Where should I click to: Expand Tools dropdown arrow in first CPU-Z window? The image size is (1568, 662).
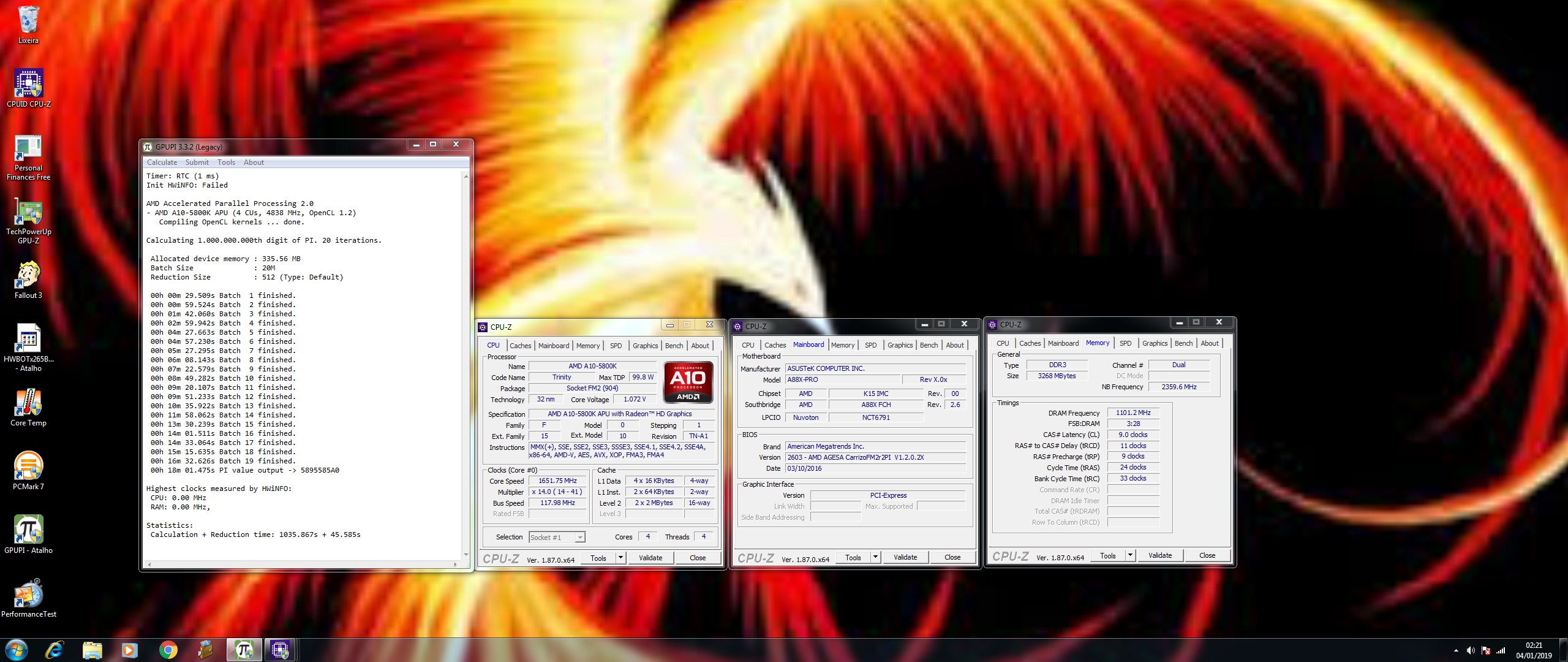click(620, 558)
